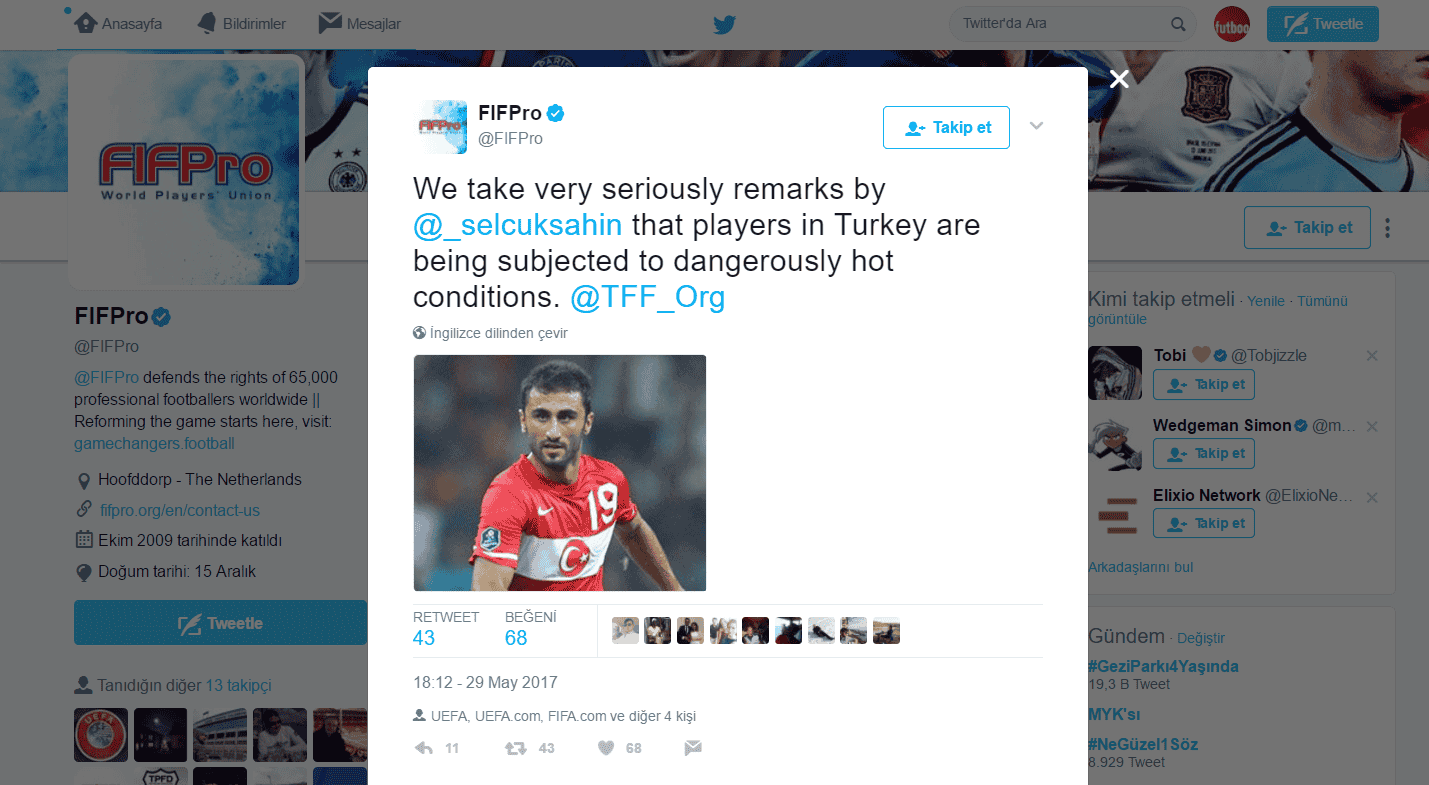
Task: Click the @_selcuksahin mention link
Action: pos(518,224)
